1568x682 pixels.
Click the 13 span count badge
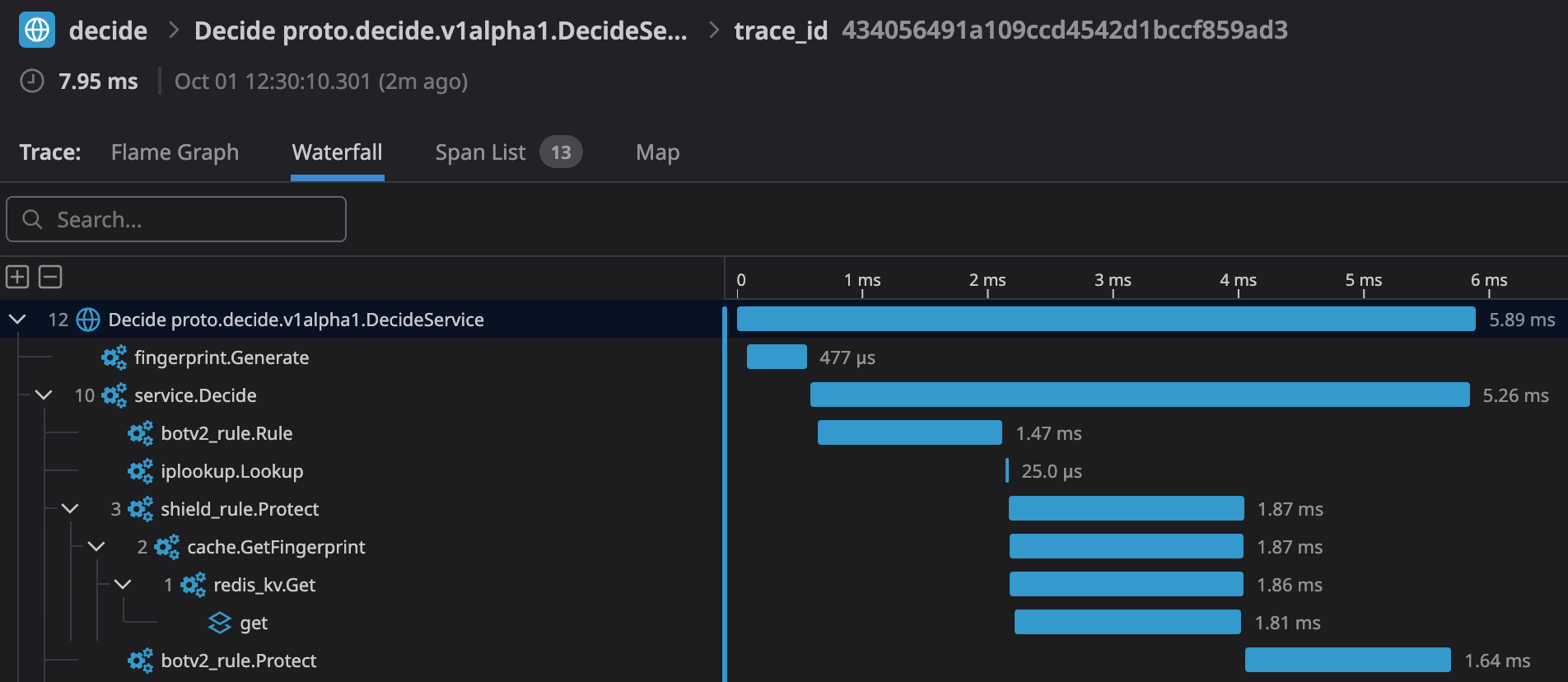[561, 152]
